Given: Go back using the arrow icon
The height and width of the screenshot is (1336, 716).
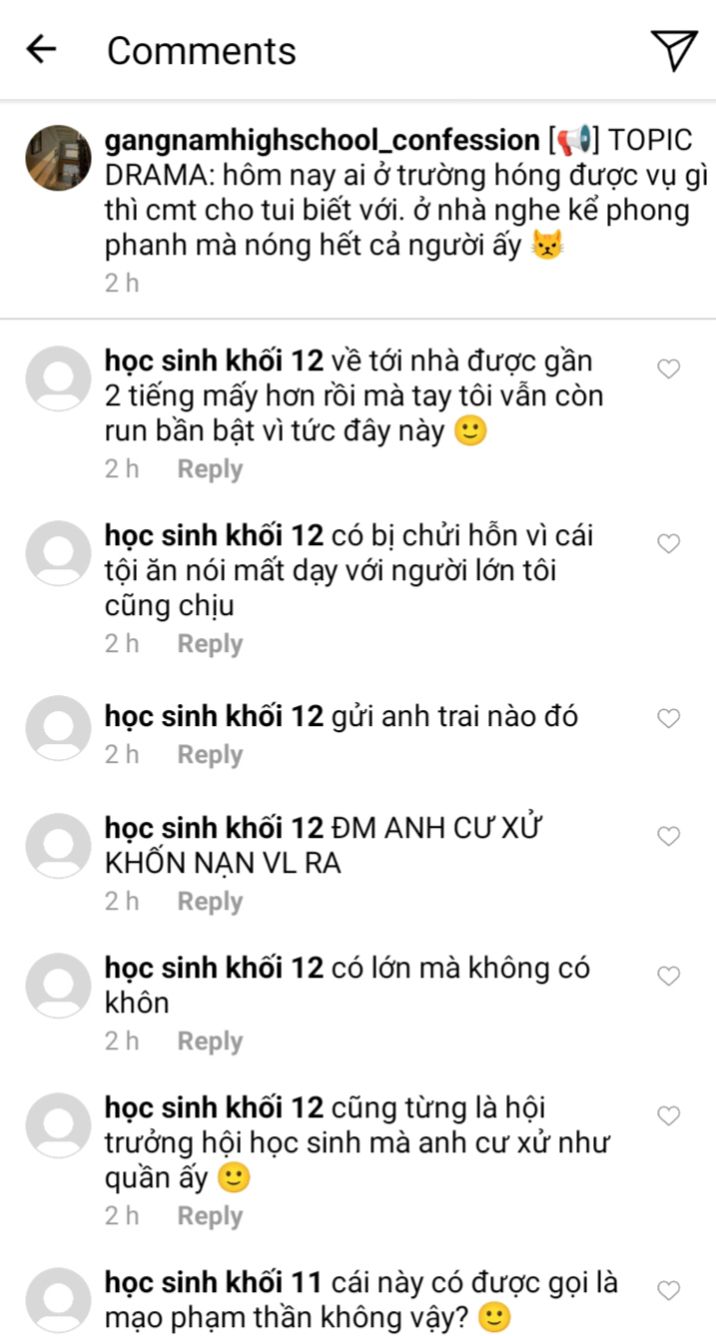Looking at the screenshot, I should [x=41, y=49].
